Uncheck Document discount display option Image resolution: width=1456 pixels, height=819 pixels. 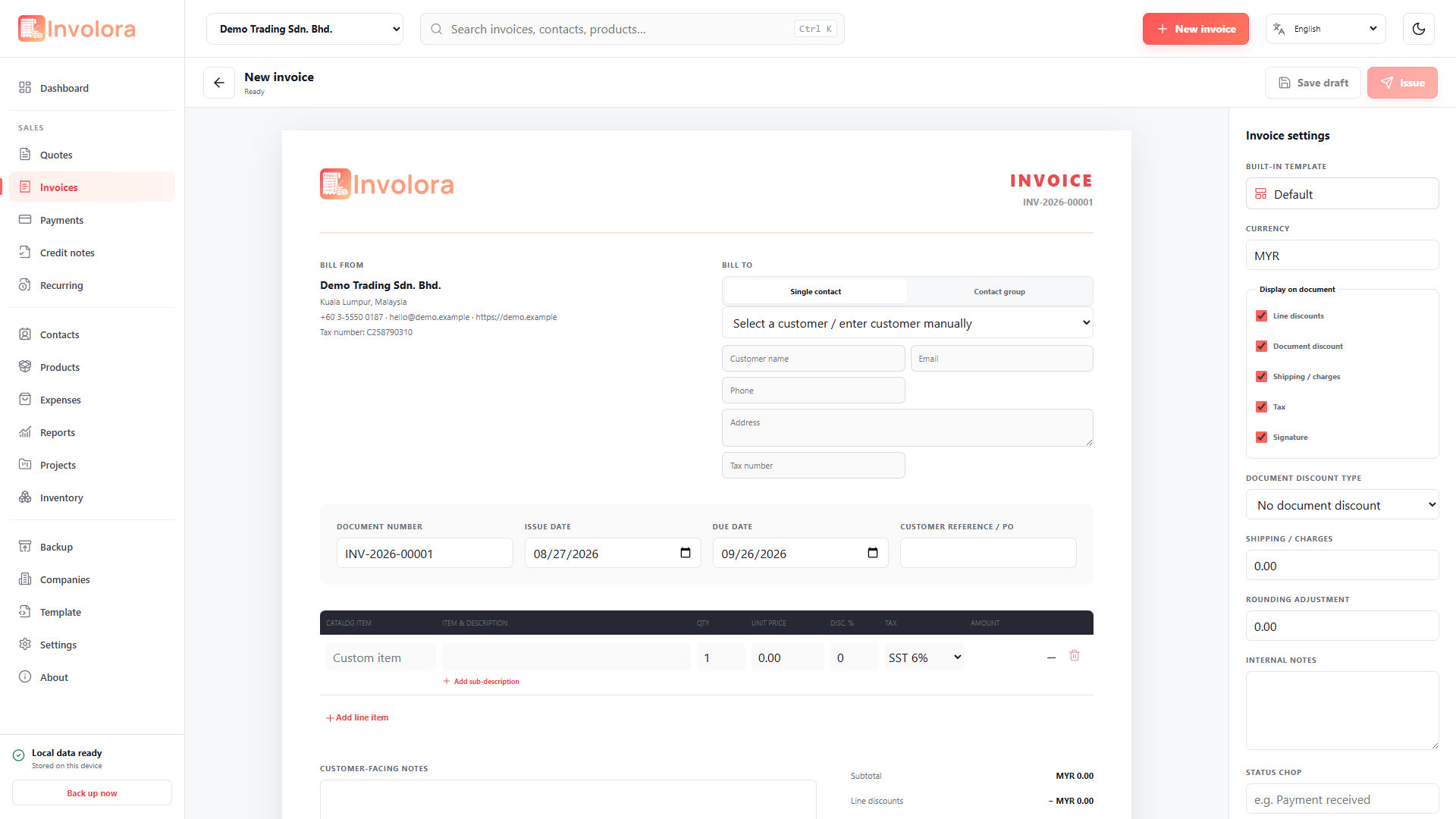click(1262, 346)
